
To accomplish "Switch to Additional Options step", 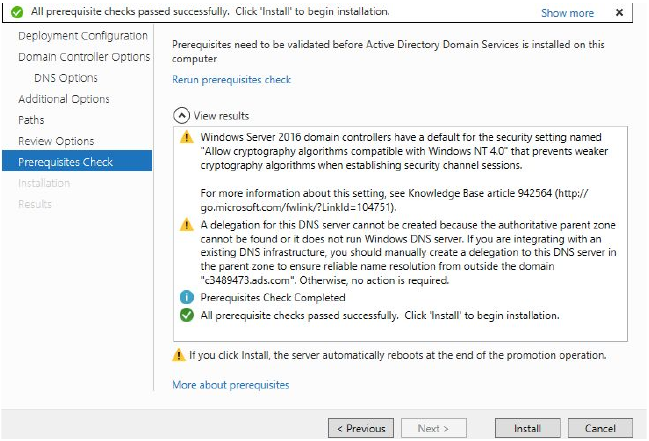I will (x=64, y=99).
